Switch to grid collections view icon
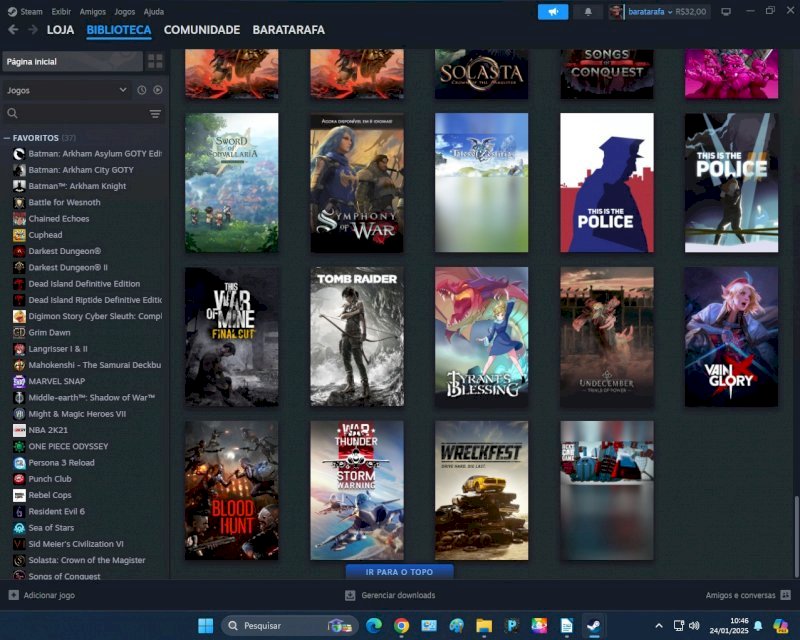The width and height of the screenshot is (800, 640). 155,61
